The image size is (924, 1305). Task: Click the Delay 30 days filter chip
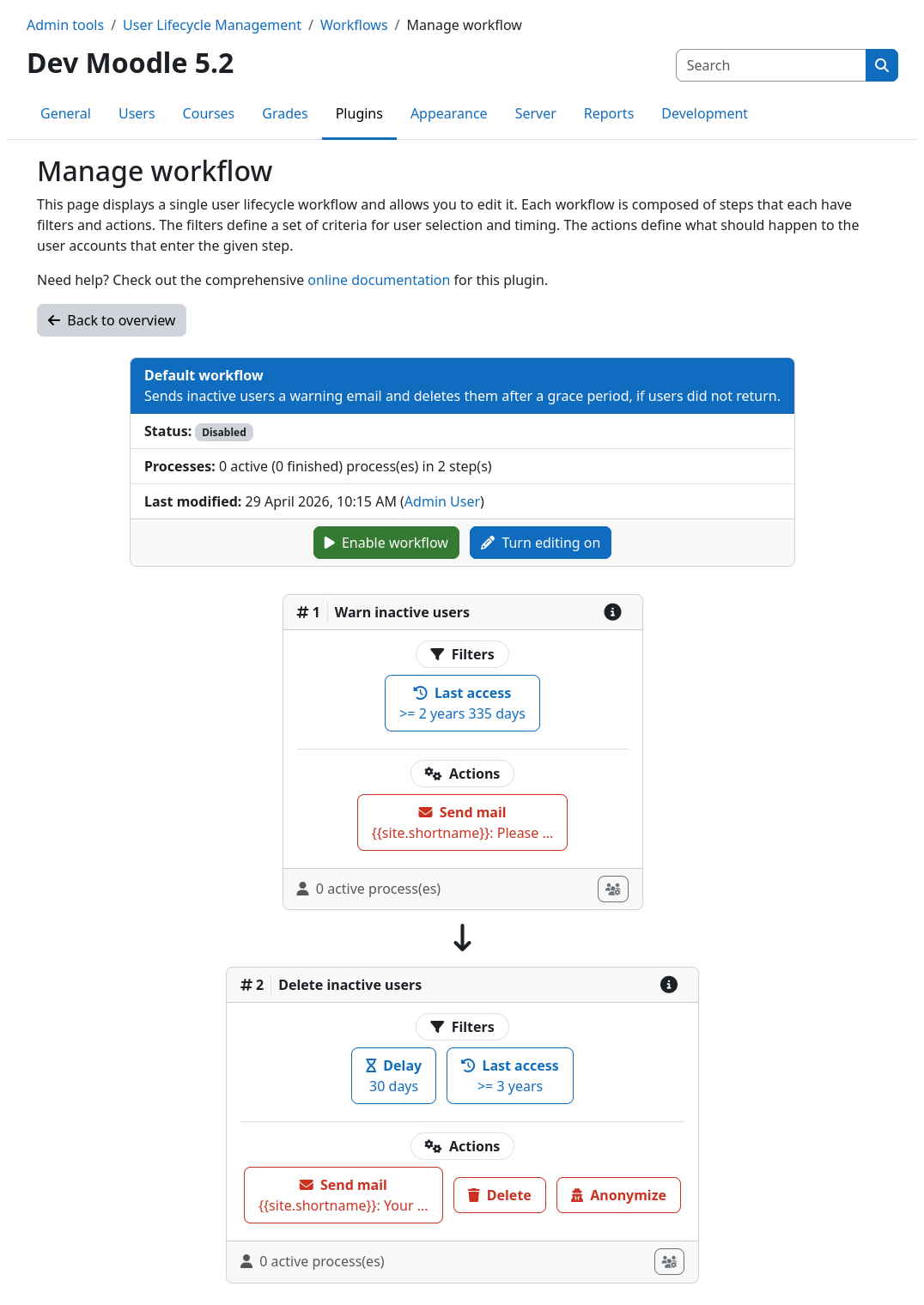pyautogui.click(x=393, y=1075)
